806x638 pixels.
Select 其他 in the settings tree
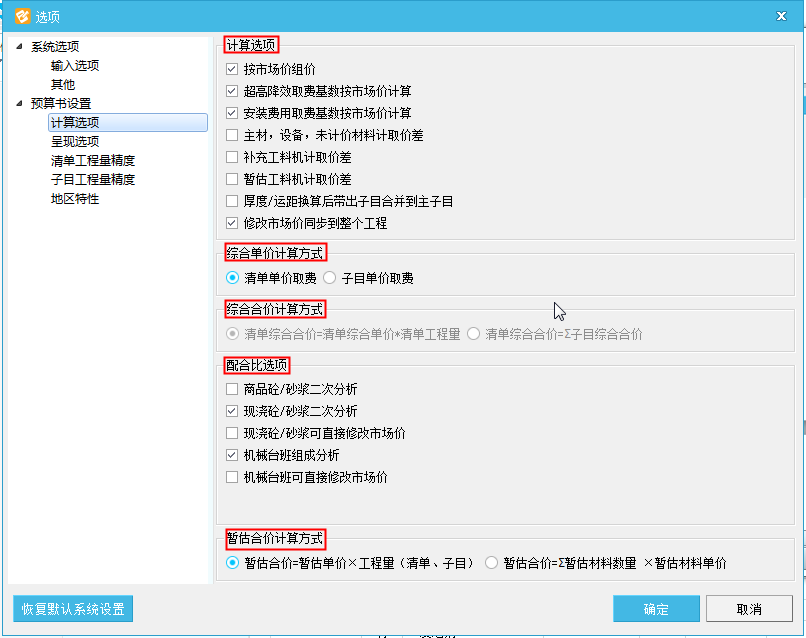click(62, 85)
